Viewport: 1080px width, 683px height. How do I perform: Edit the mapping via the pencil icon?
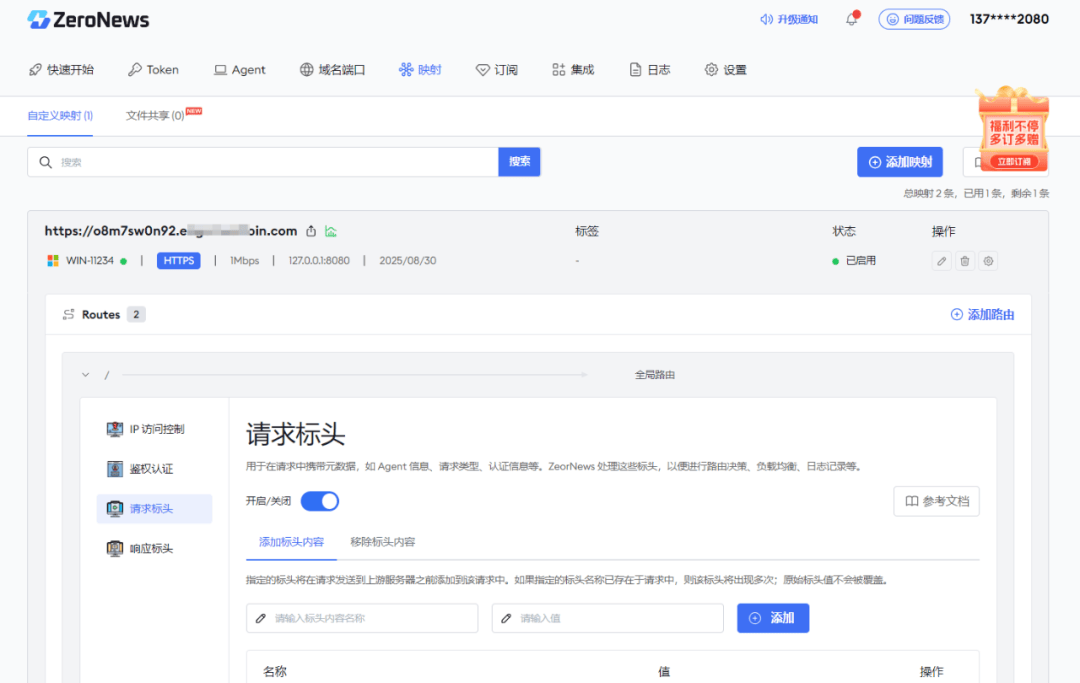click(940, 261)
